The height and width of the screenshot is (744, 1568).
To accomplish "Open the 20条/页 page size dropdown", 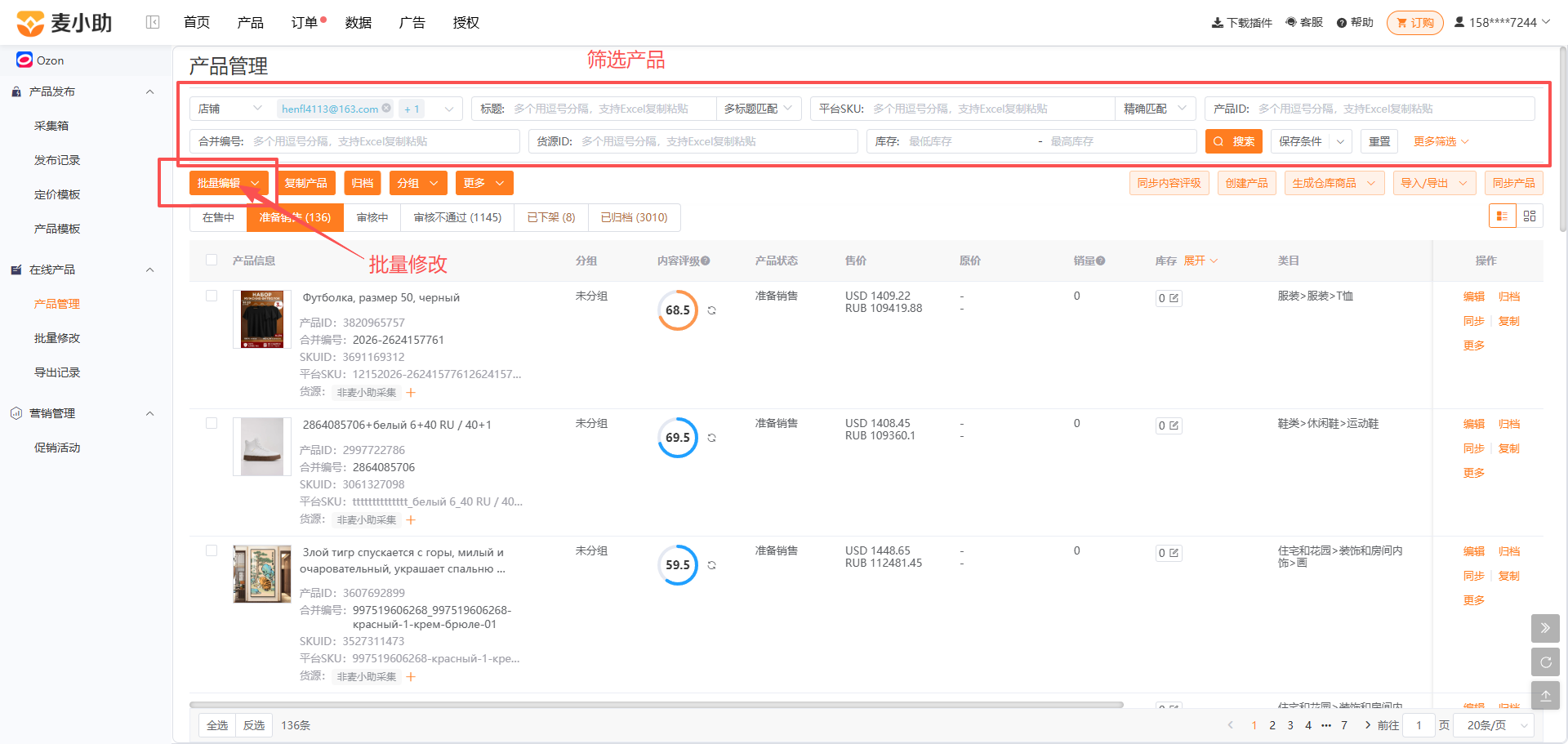I will pos(1495,725).
